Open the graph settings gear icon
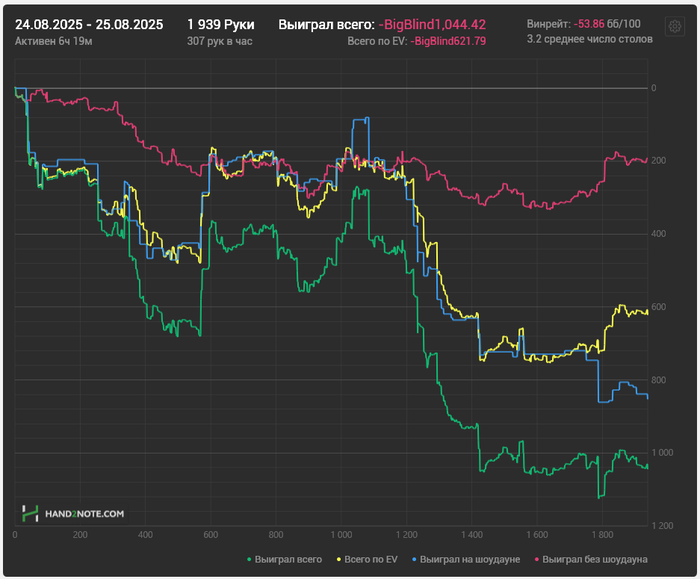The height and width of the screenshot is (579, 700). pos(675,26)
